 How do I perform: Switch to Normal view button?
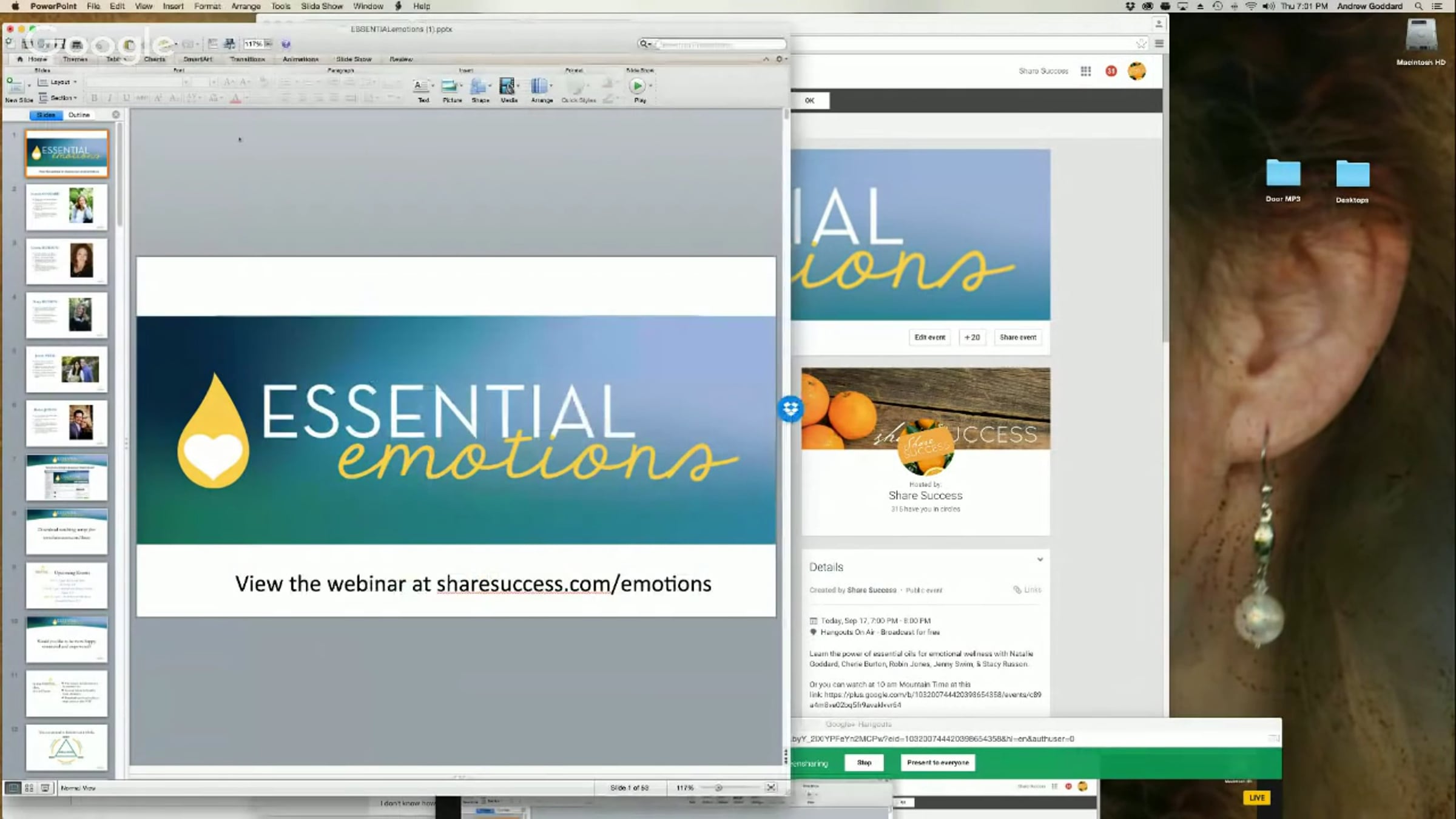point(13,787)
